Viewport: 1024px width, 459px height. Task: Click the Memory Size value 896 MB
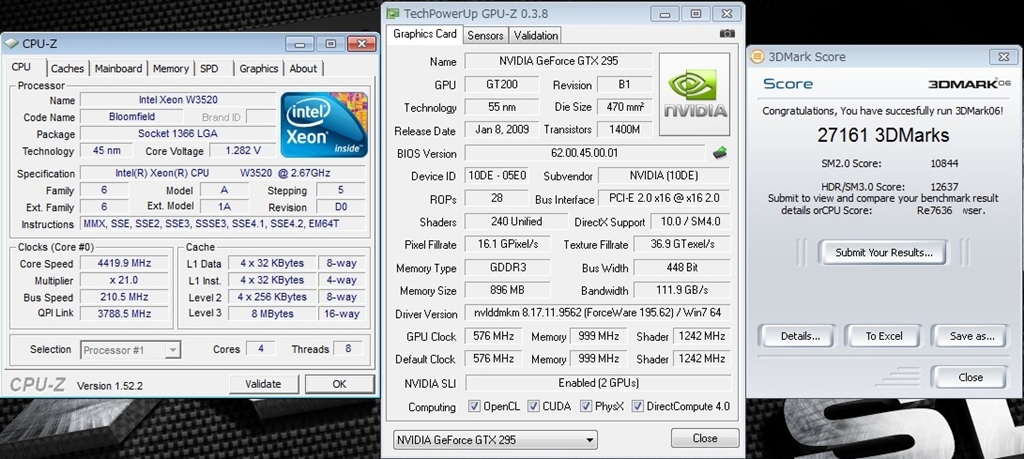point(507,291)
